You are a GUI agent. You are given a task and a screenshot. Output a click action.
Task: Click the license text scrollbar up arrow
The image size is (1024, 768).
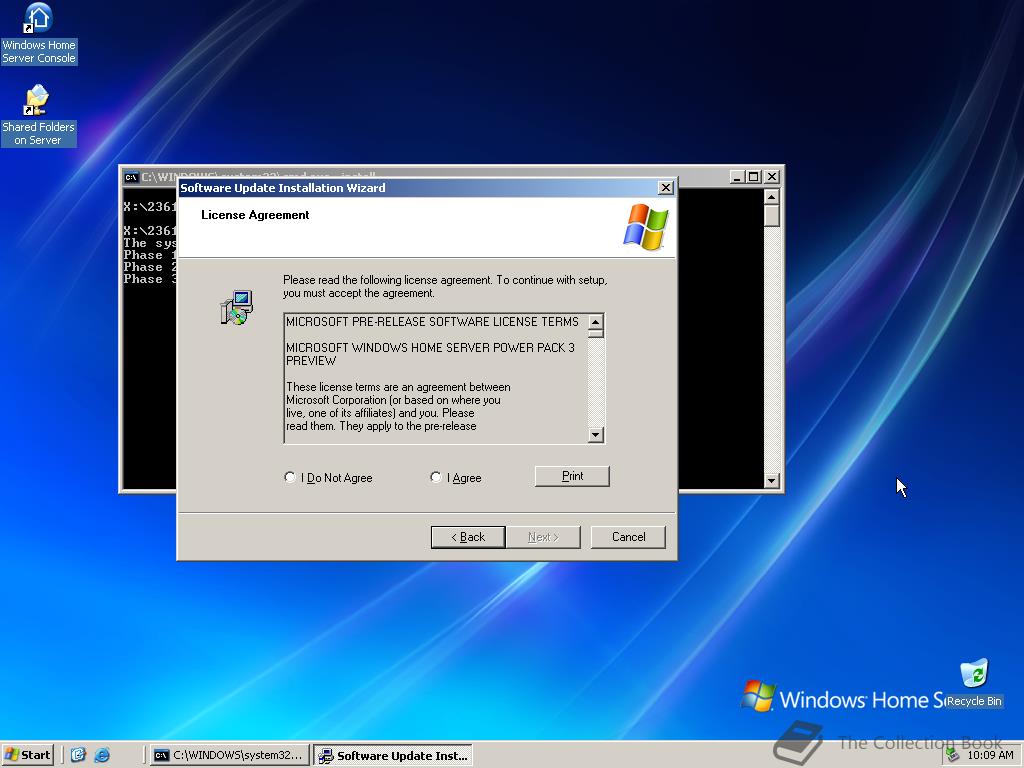click(x=596, y=323)
